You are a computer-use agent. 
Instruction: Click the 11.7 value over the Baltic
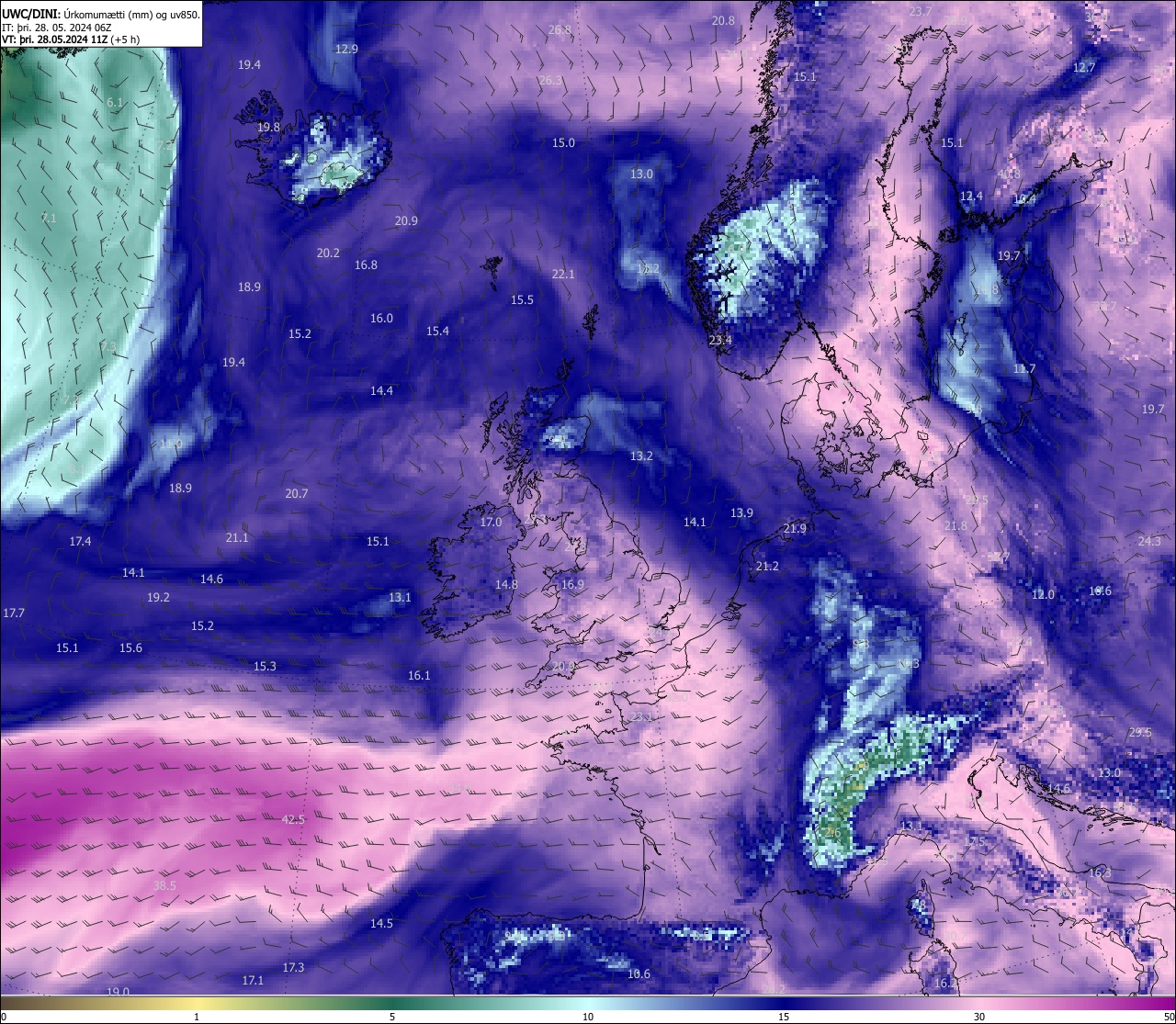point(1023,368)
